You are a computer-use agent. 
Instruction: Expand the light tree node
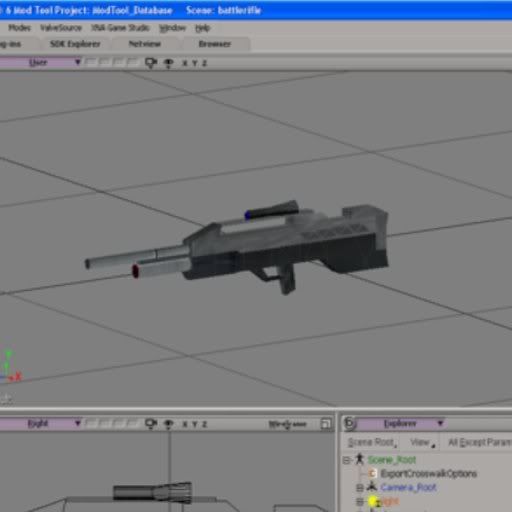360,501
